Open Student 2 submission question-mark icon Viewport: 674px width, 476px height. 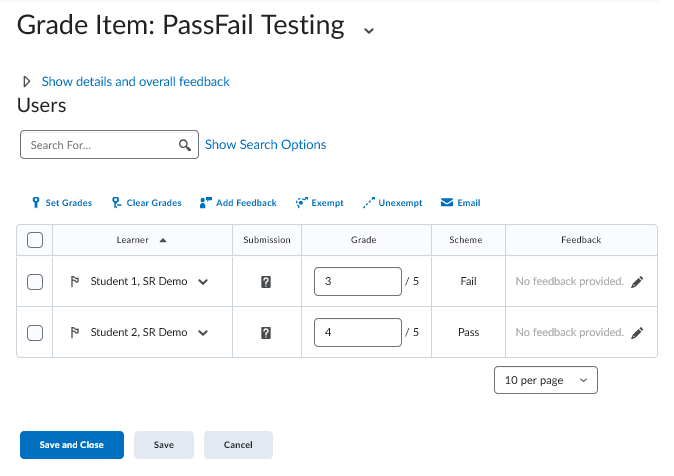click(266, 333)
